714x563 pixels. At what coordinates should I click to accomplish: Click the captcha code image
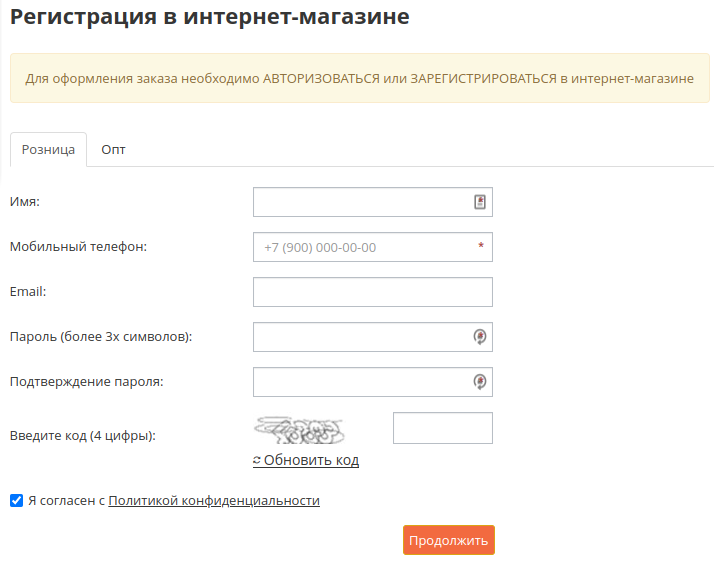point(299,430)
